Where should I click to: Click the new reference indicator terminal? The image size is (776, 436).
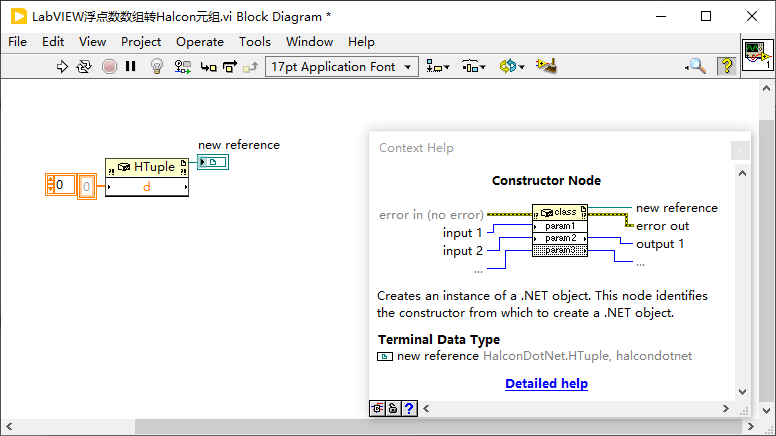pyautogui.click(x=213, y=162)
